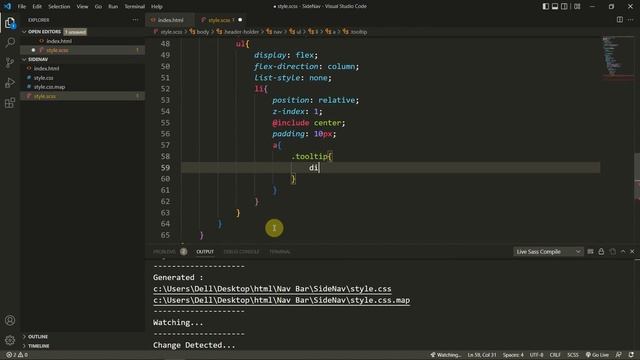This screenshot has width=640, height=360.
Task: Open the notifications bell in the status bar
Action: [x=631, y=355]
